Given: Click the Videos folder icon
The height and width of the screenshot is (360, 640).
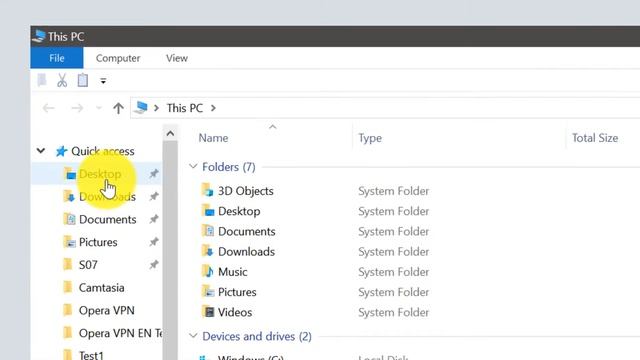Looking at the screenshot, I should (x=208, y=311).
